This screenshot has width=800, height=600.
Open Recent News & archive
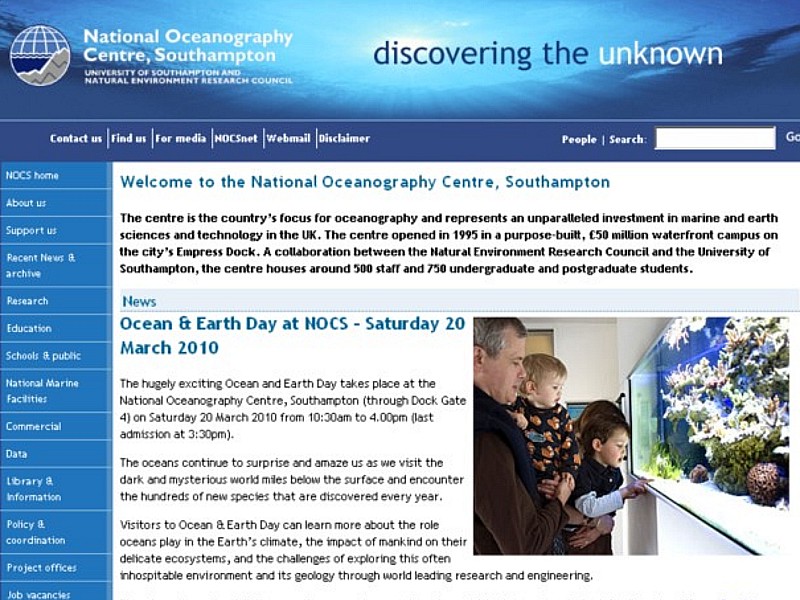pyautogui.click(x=56, y=265)
